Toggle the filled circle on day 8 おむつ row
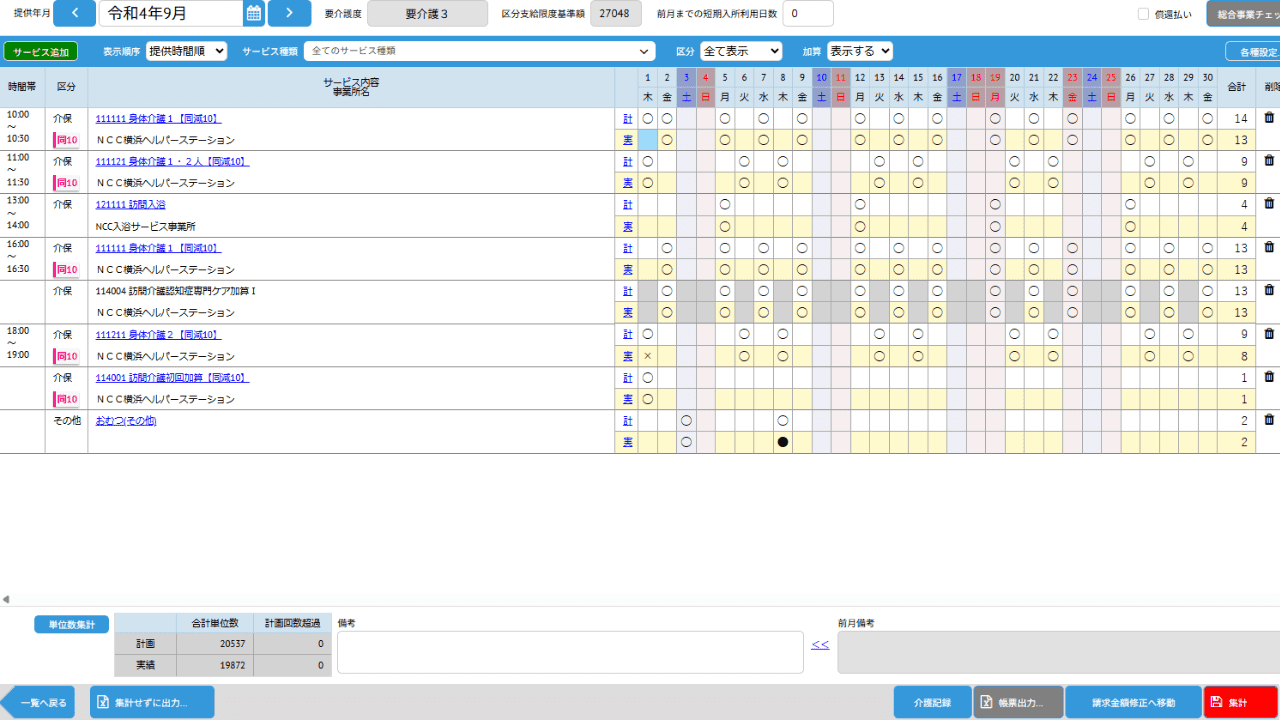The width and height of the screenshot is (1280, 720). (x=783, y=442)
